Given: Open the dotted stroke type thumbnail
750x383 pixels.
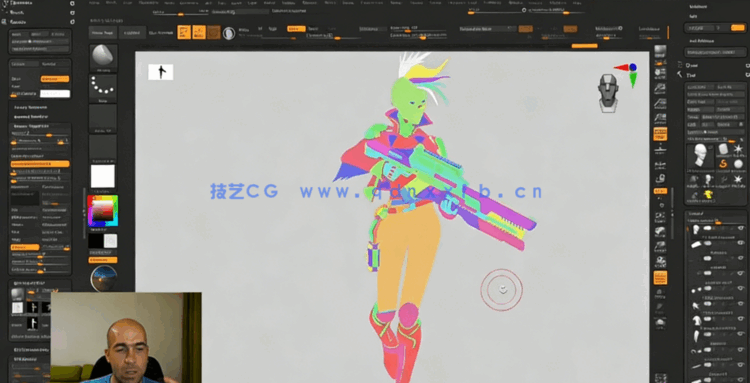Looking at the screenshot, I should pyautogui.click(x=103, y=88).
